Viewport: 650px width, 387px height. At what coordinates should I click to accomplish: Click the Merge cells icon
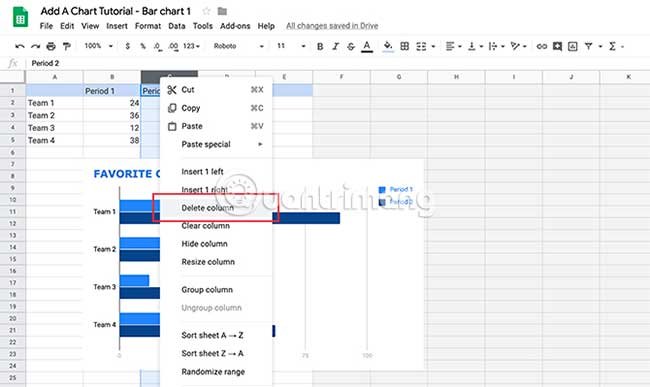point(421,46)
